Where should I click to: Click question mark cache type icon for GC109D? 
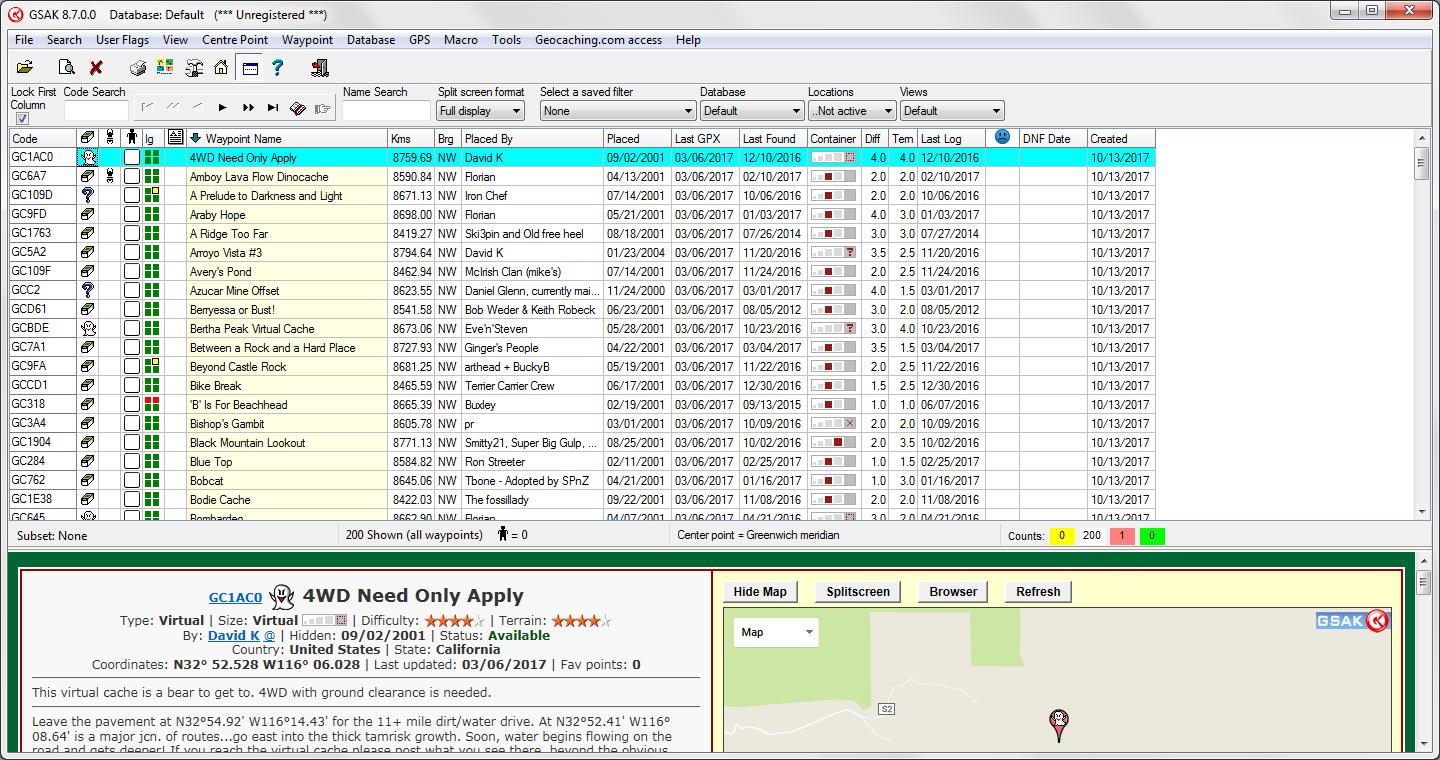[x=87, y=195]
